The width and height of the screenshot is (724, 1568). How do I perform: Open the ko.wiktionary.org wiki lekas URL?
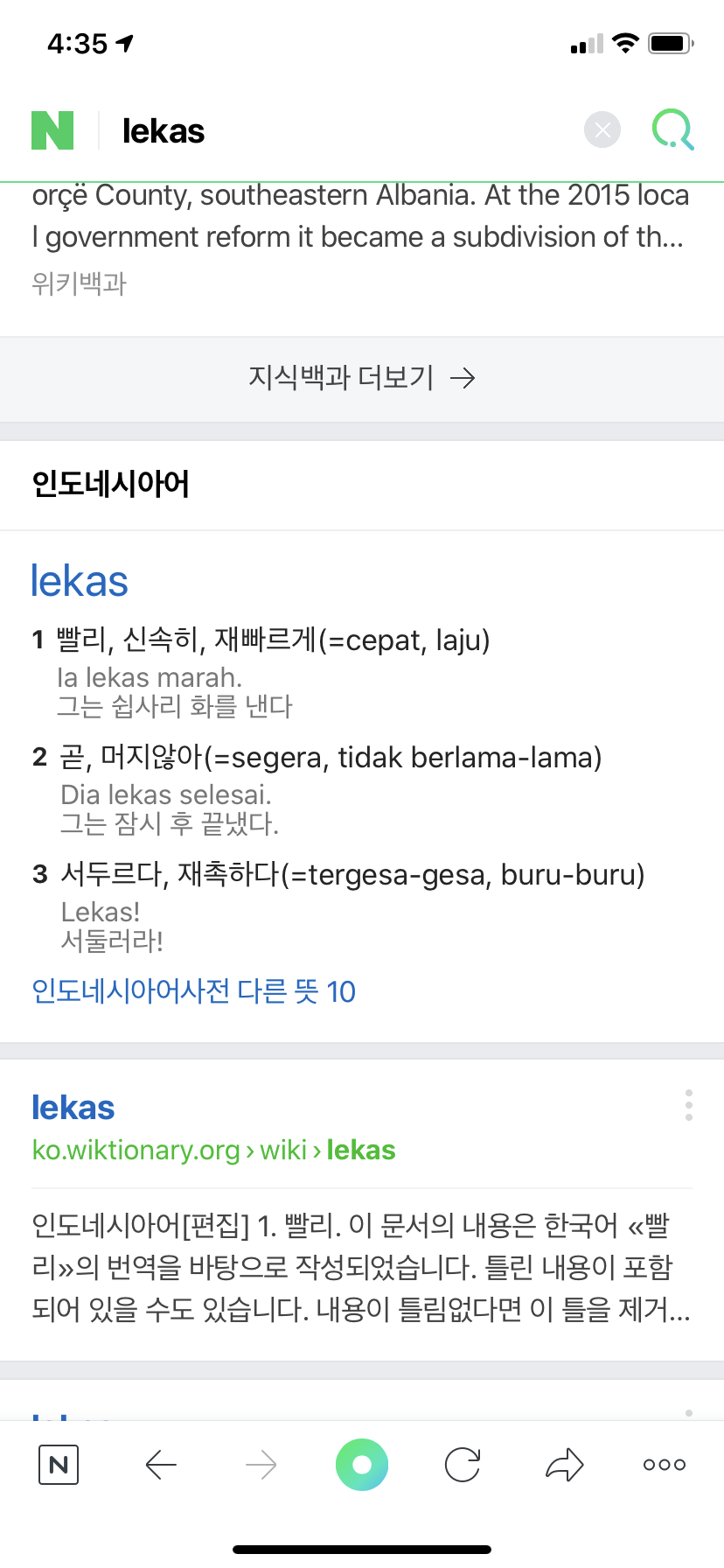tap(213, 1150)
